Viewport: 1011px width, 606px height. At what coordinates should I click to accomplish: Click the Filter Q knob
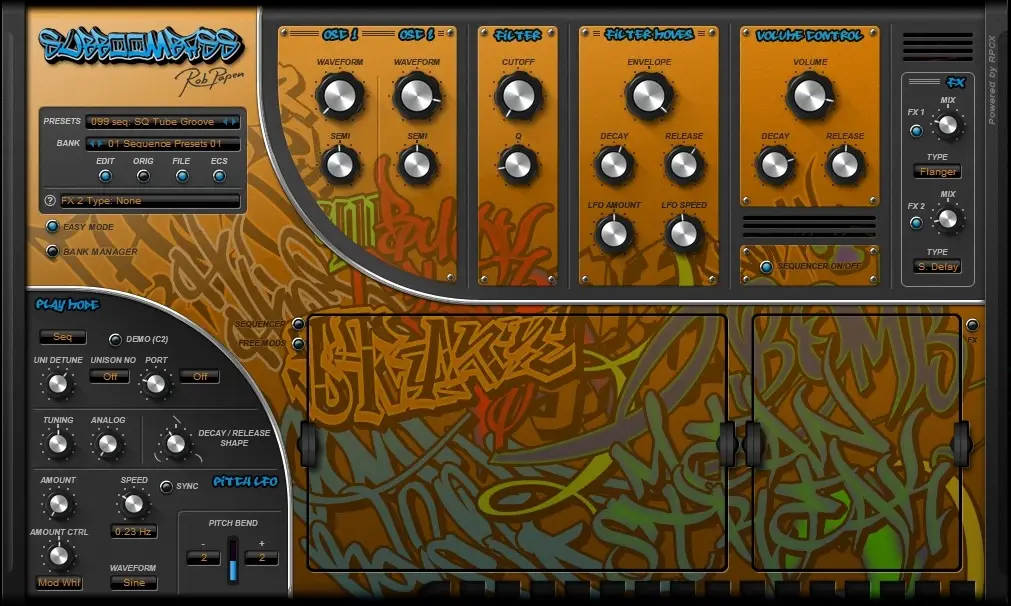[x=518, y=164]
